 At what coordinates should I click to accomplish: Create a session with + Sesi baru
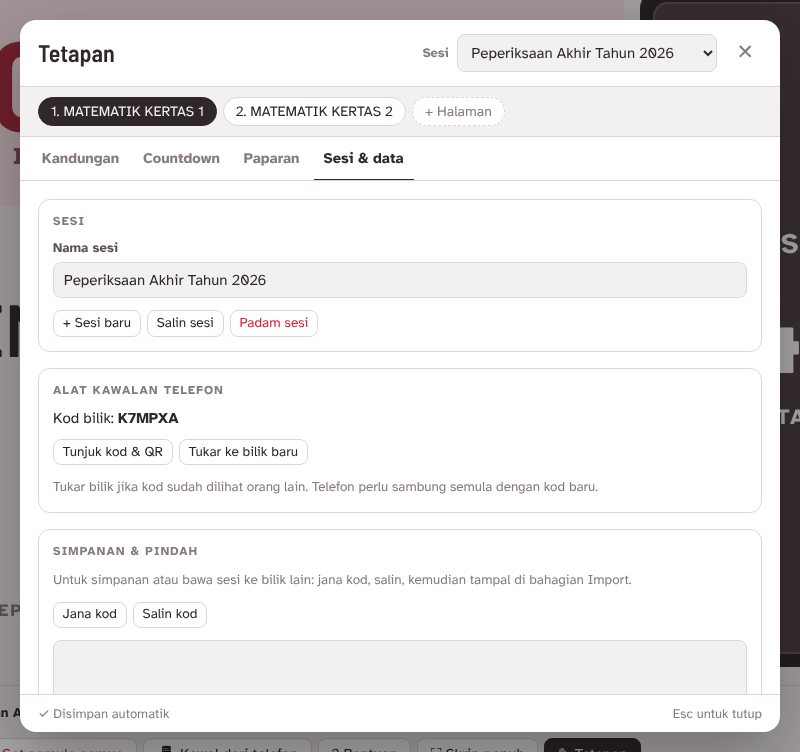point(96,323)
